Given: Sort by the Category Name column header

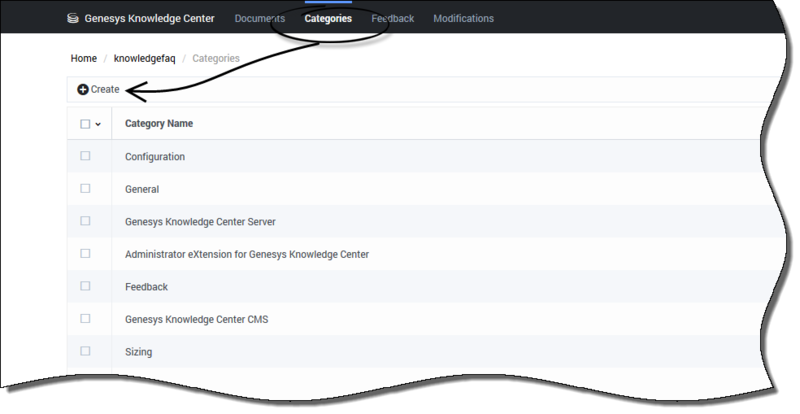Looking at the screenshot, I should pos(159,124).
